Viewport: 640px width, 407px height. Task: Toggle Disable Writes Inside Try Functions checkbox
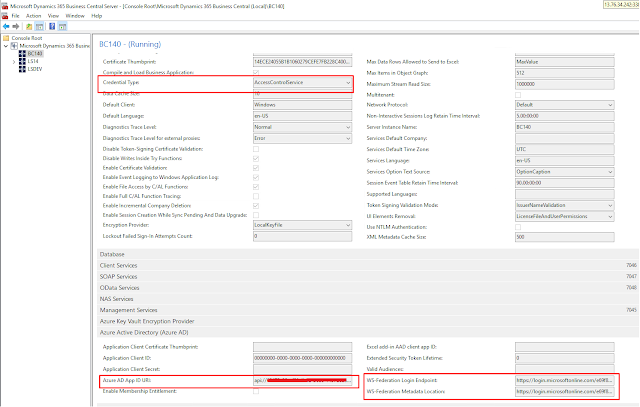[x=256, y=158]
